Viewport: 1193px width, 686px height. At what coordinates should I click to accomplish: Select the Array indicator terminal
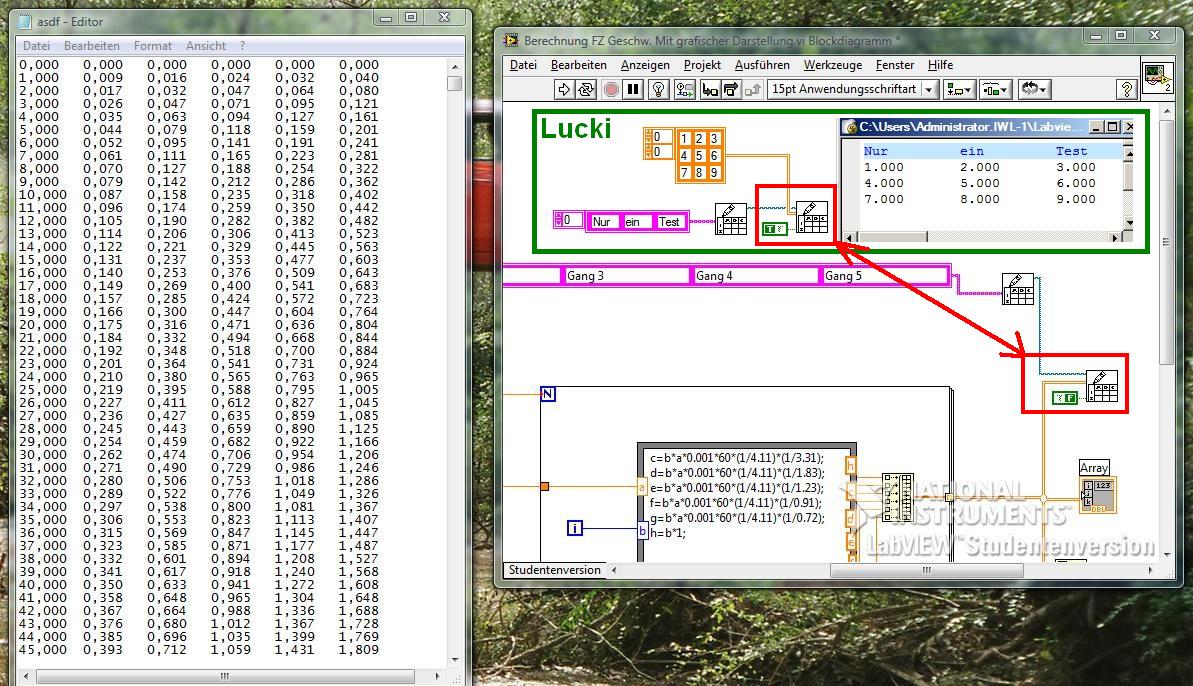coord(1098,496)
